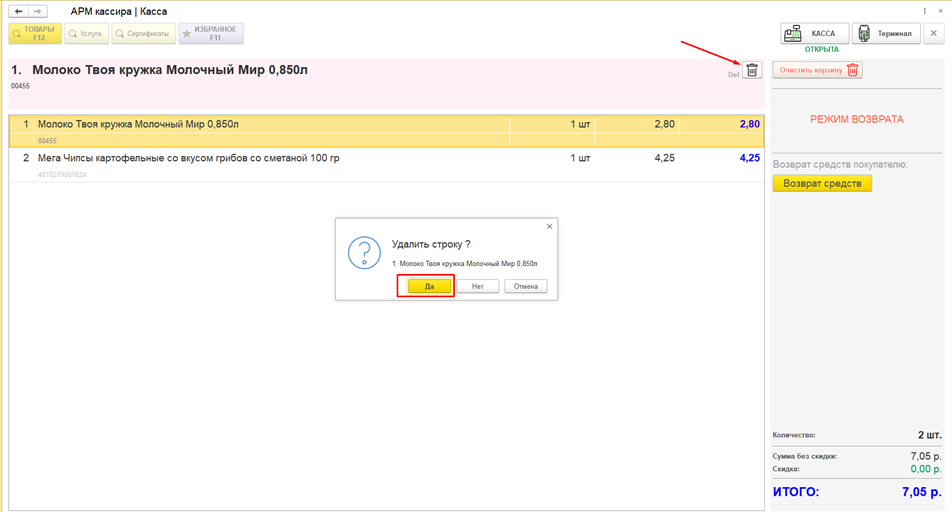952x512 pixels.
Task: Go back with the left arrow
Action: [19, 12]
